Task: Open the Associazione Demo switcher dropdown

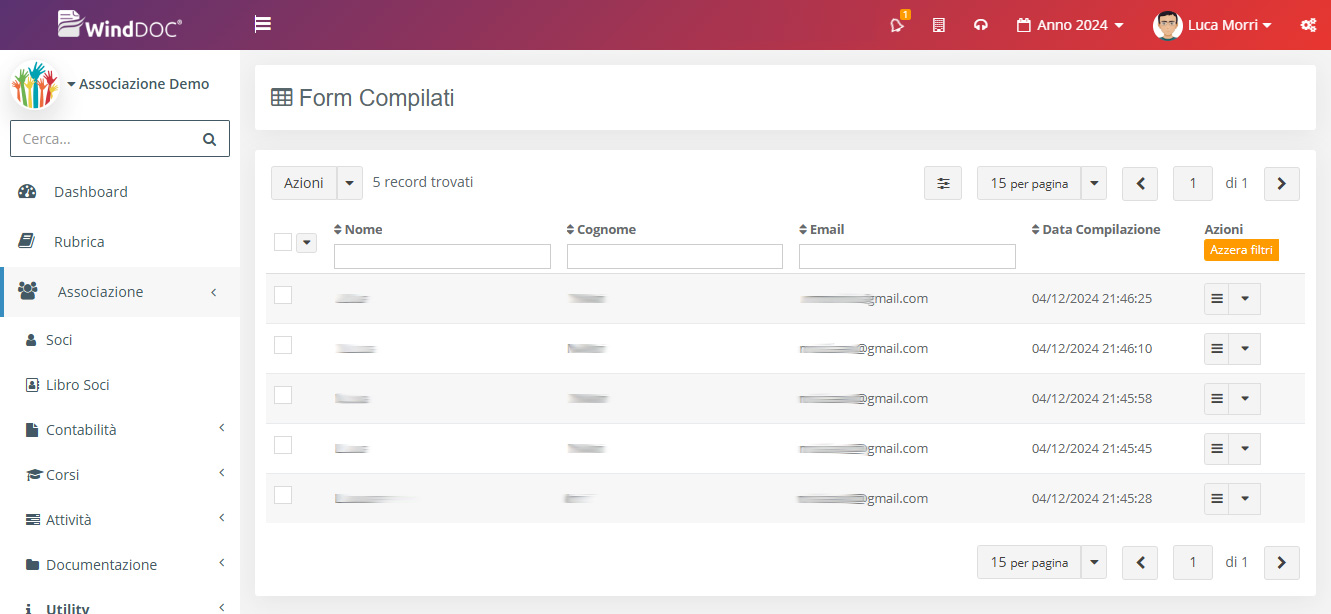Action: click(138, 84)
